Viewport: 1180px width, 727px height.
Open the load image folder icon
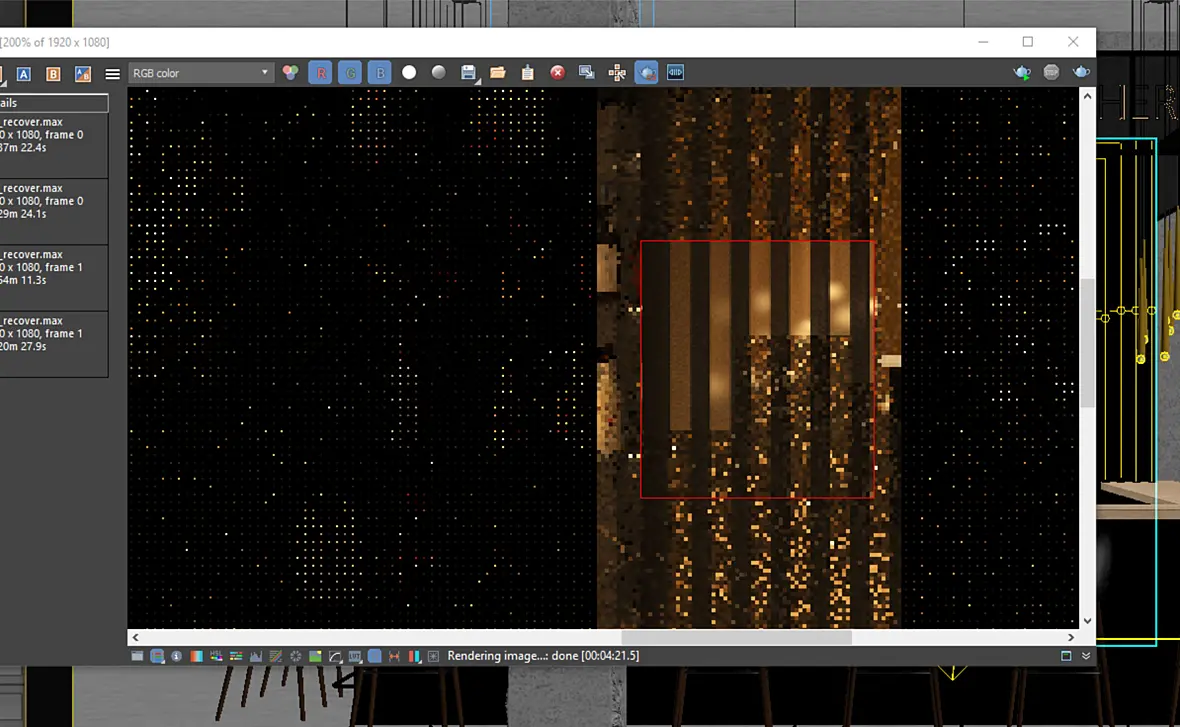(x=497, y=72)
